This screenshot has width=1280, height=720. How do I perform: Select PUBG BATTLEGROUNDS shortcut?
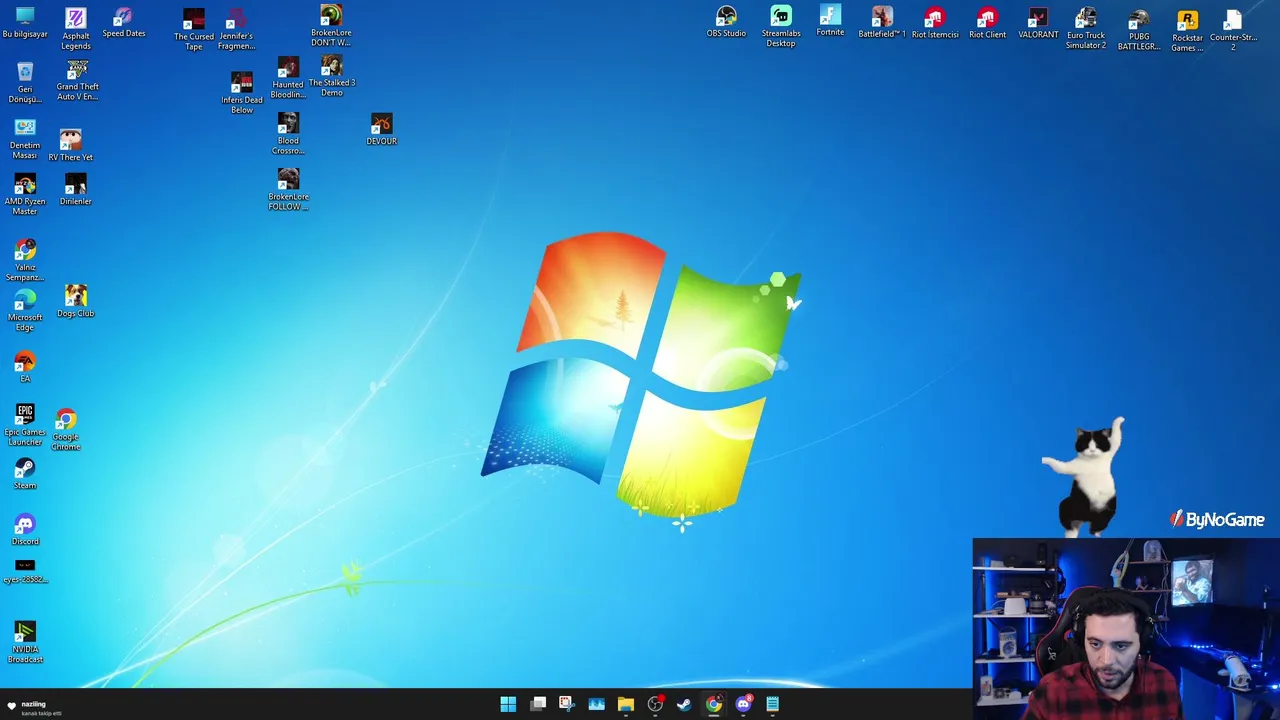point(1138,31)
